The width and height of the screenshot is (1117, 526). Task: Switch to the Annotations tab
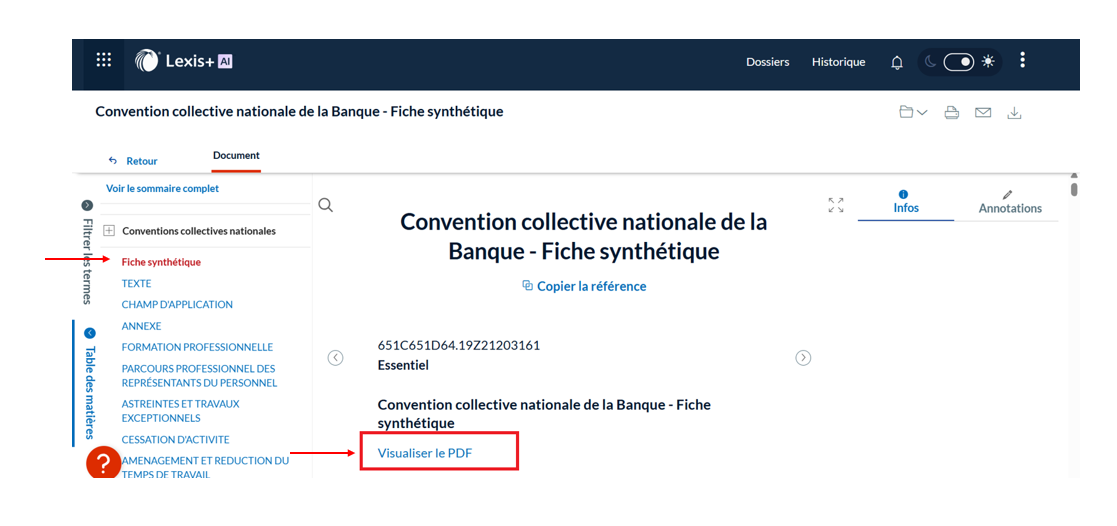[1009, 202]
